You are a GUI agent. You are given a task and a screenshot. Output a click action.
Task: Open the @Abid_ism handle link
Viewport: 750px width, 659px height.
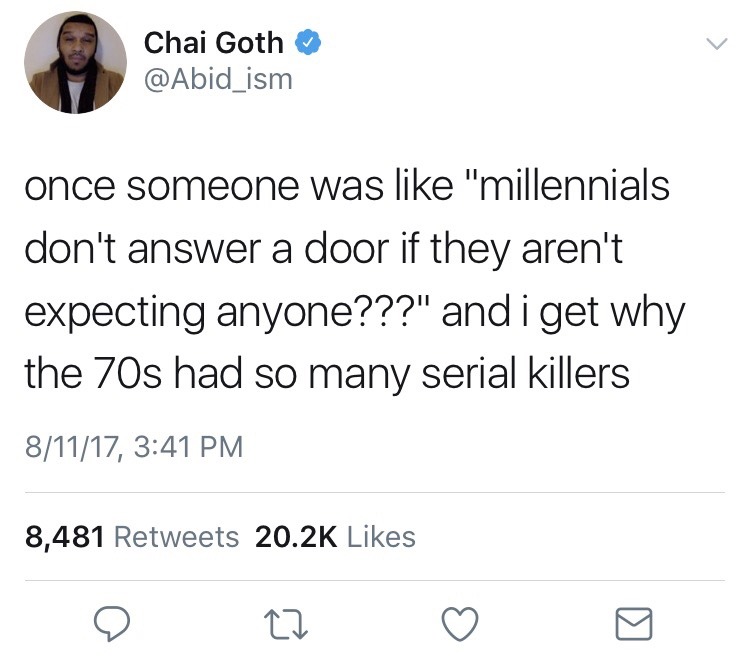[x=218, y=79]
